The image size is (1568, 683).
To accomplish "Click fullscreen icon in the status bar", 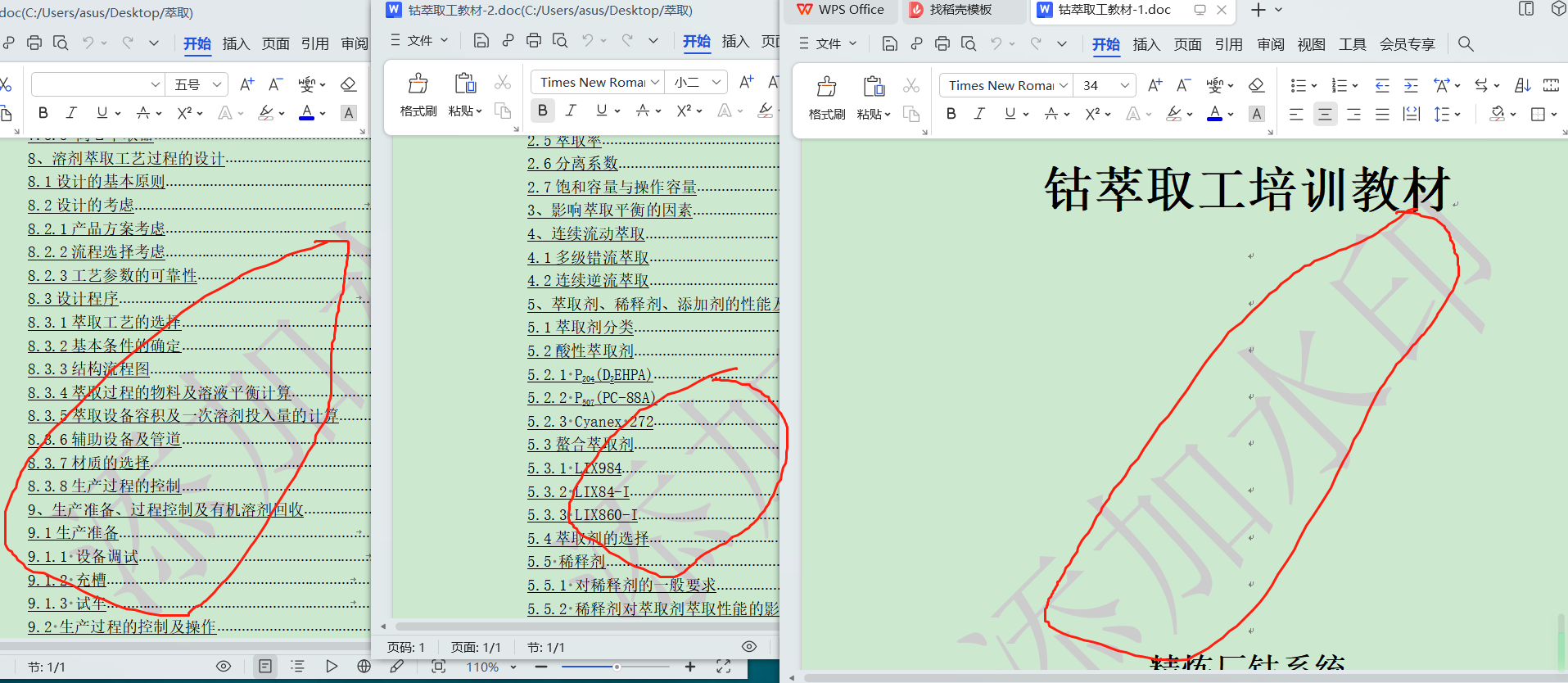I will [x=723, y=667].
